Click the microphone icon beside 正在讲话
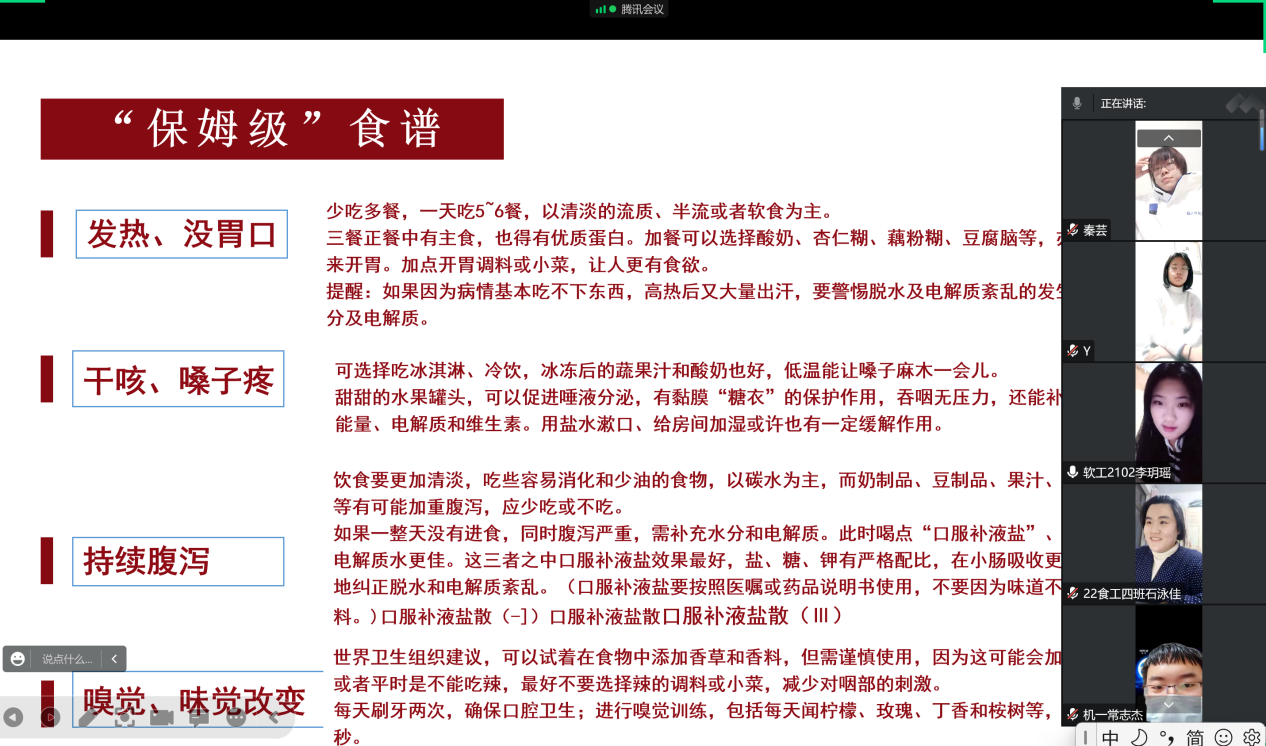Screen dimensions: 1266x746 coord(1077,103)
